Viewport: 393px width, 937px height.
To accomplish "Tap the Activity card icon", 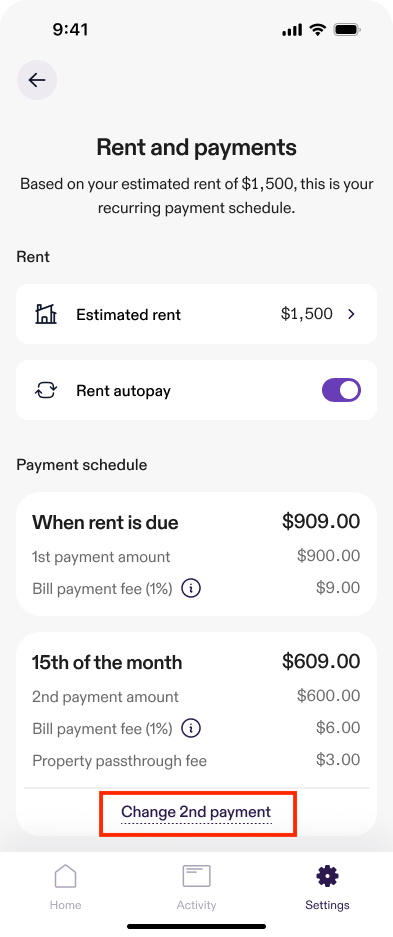I will pos(196,877).
